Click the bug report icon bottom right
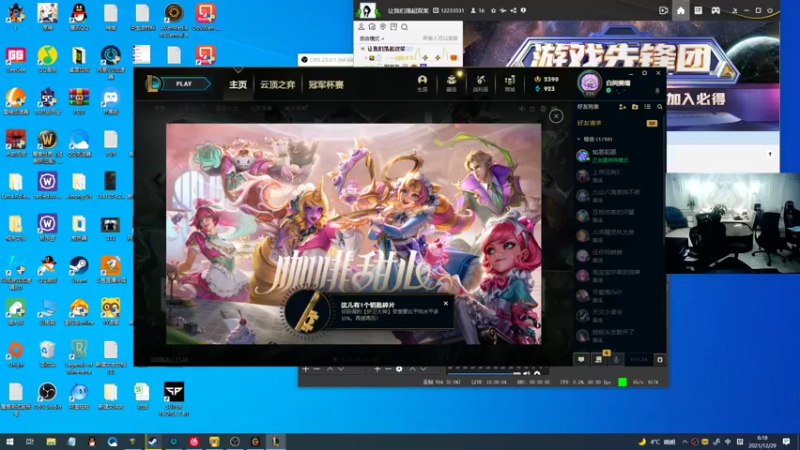Screen dimensions: 800x450 tap(660, 360)
